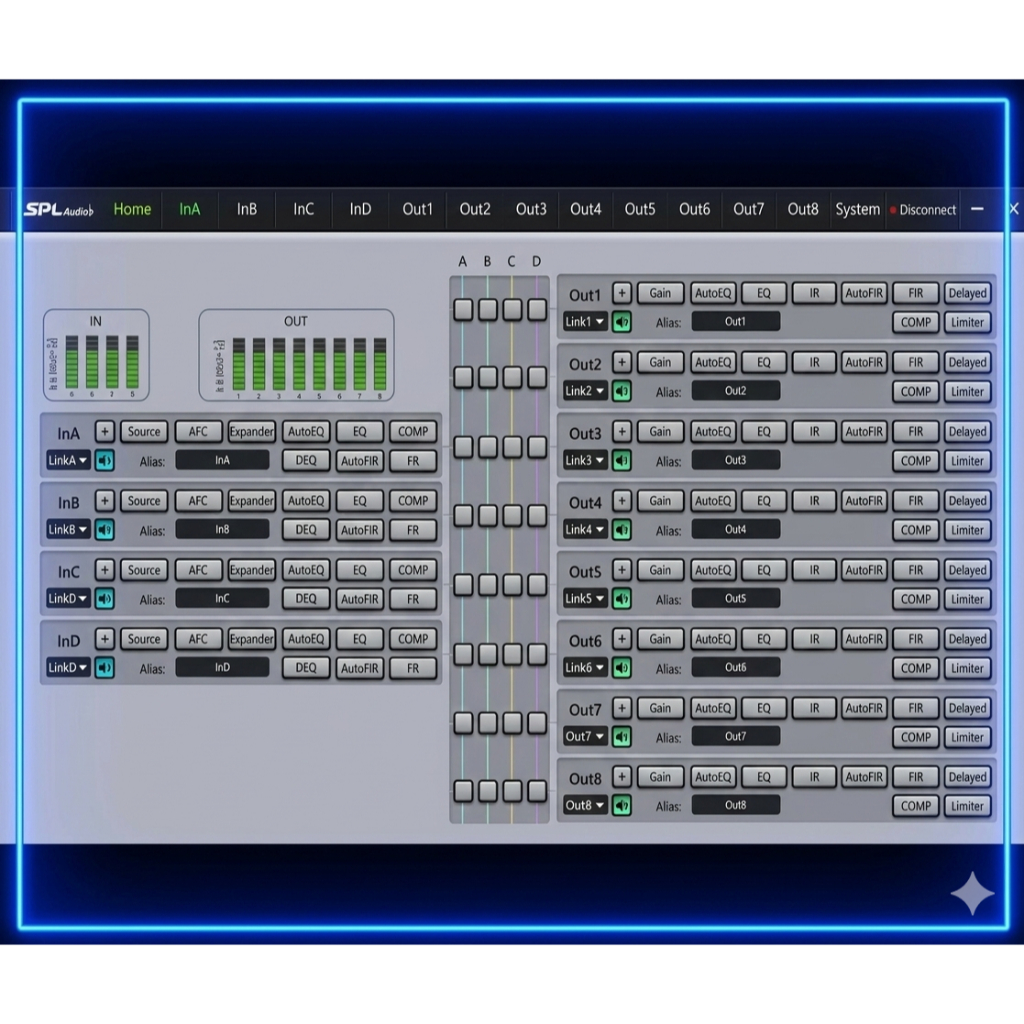Open the link dropdown in the Out7 row
The width and height of the screenshot is (1024, 1024).
(585, 737)
